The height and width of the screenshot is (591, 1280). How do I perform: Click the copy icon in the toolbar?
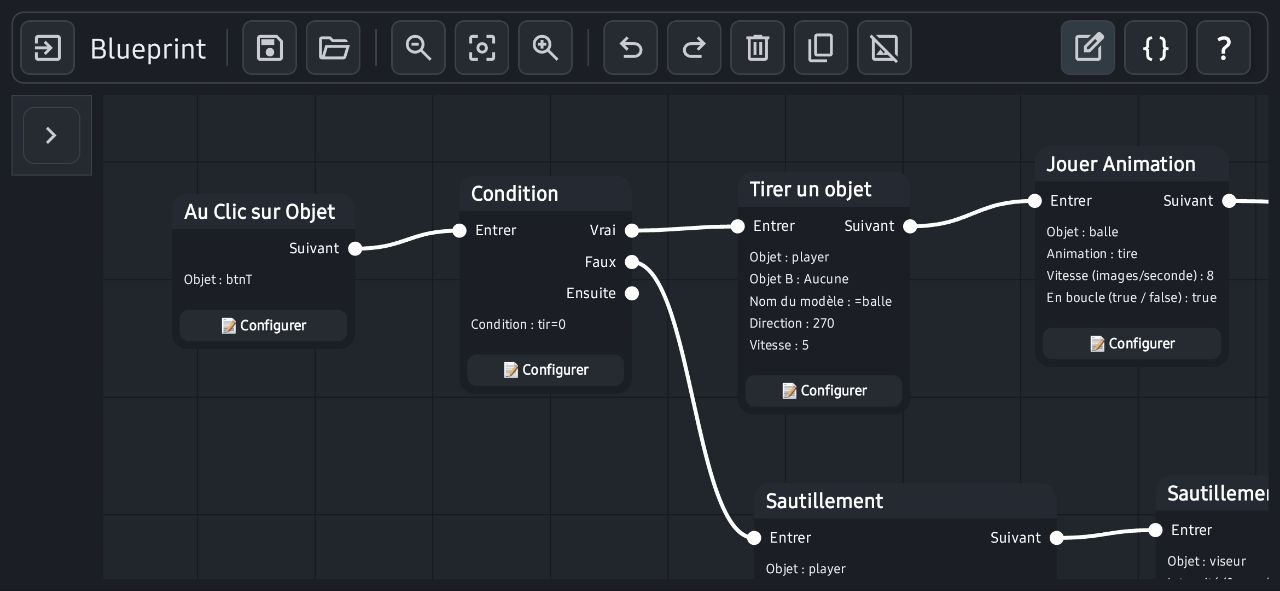point(821,48)
